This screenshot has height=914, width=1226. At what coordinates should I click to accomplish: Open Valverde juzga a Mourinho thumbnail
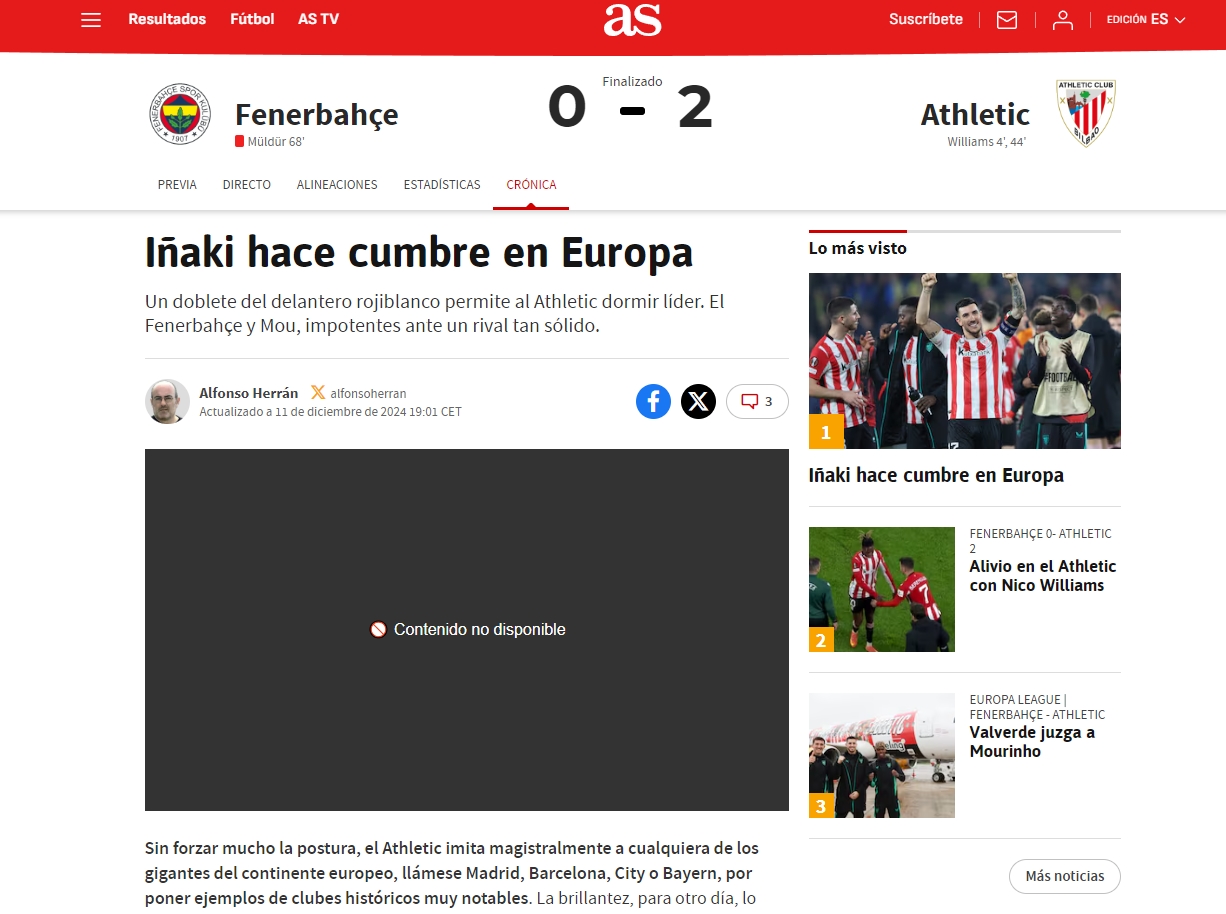coord(882,755)
